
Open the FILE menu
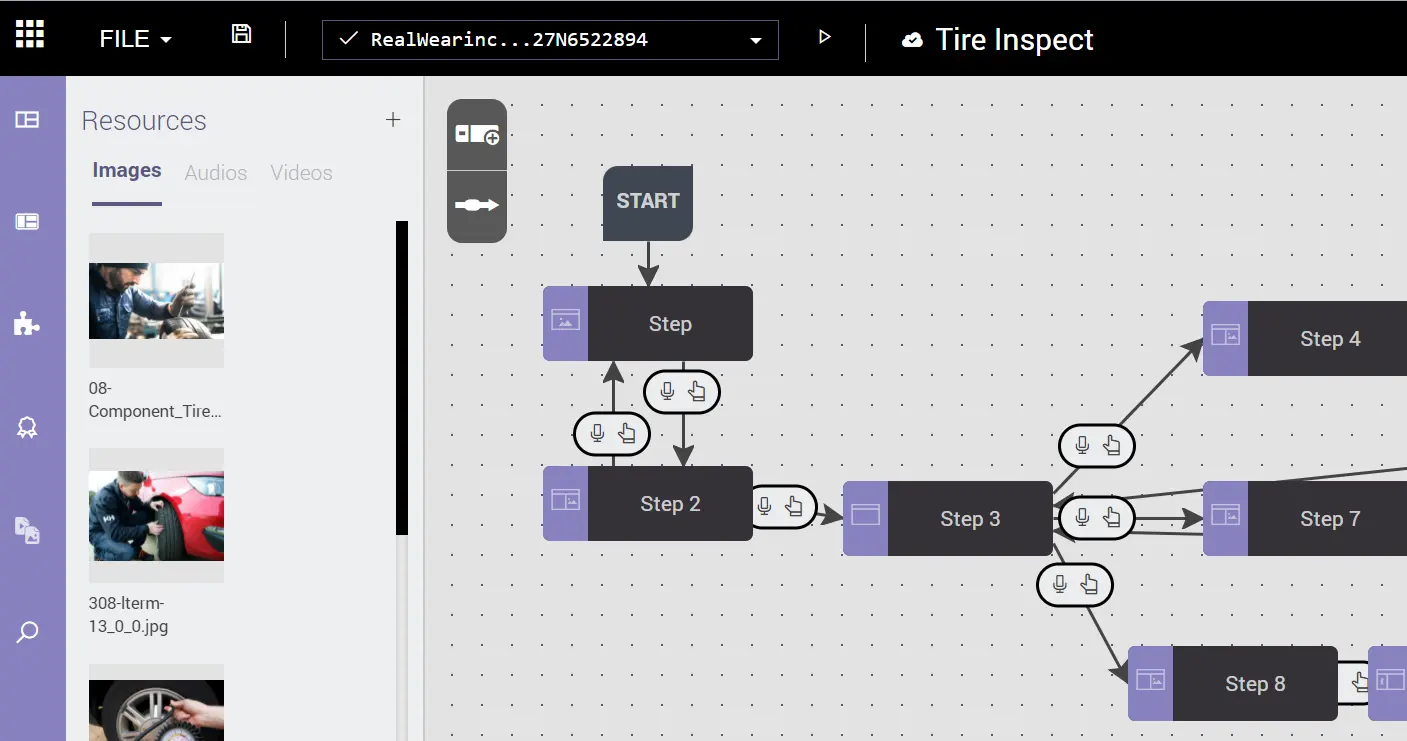tap(136, 39)
